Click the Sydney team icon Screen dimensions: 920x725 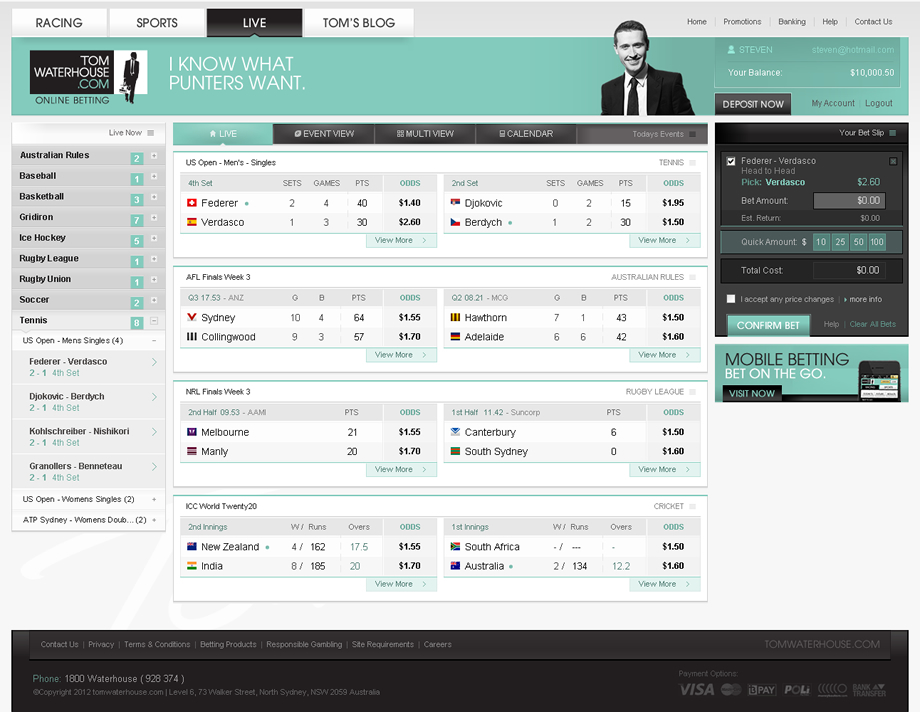pyautogui.click(x=191, y=317)
